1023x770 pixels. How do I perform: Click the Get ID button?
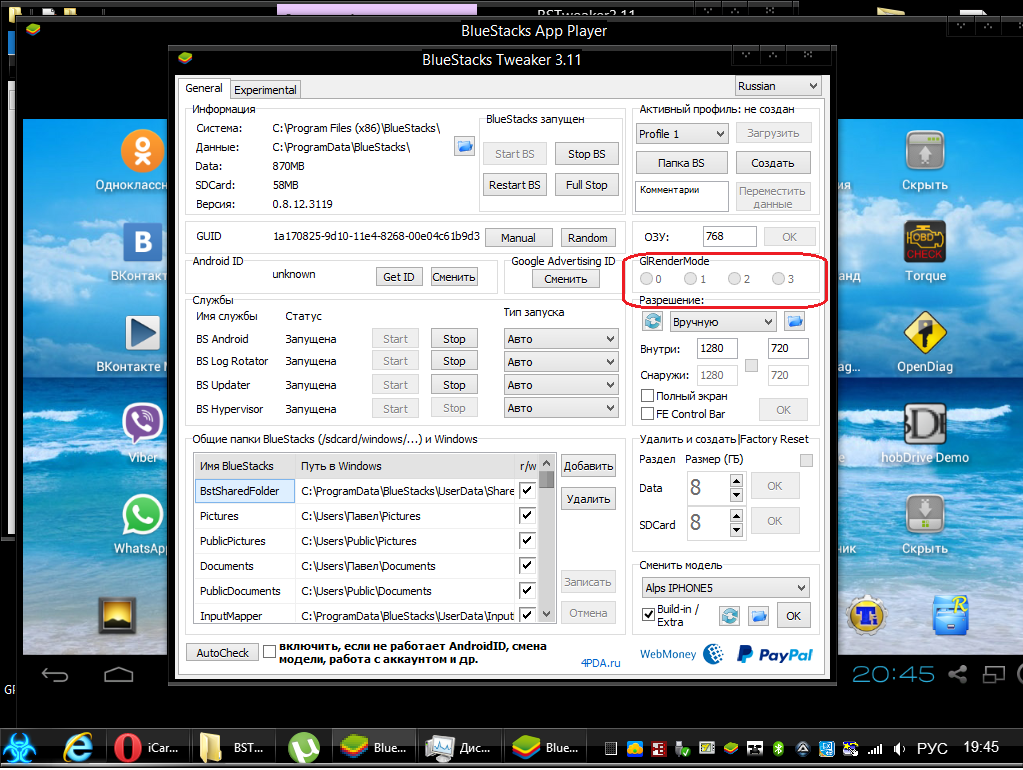[398, 276]
